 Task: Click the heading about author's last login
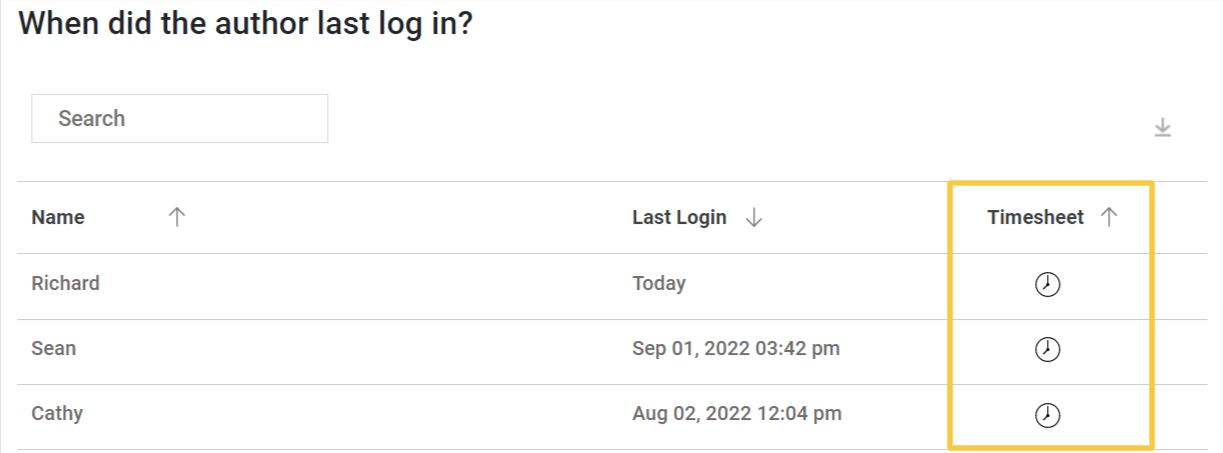[245, 24]
